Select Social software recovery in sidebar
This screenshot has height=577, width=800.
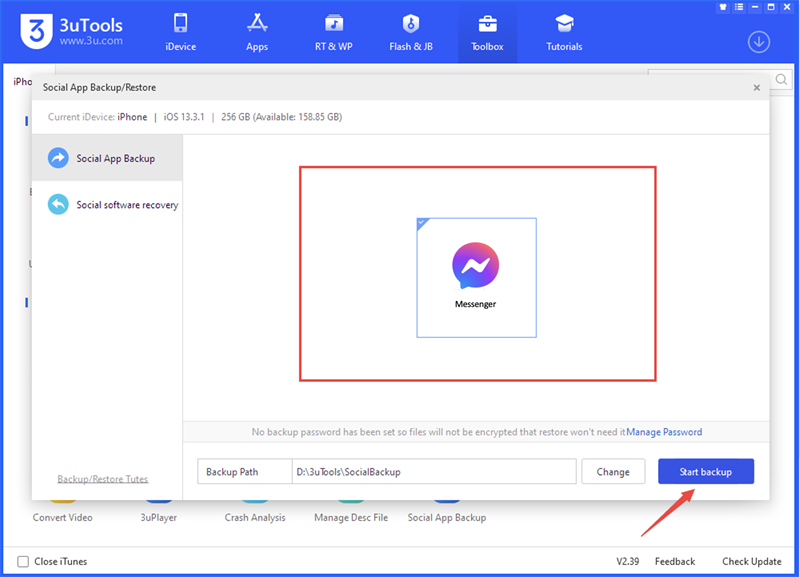click(x=107, y=205)
